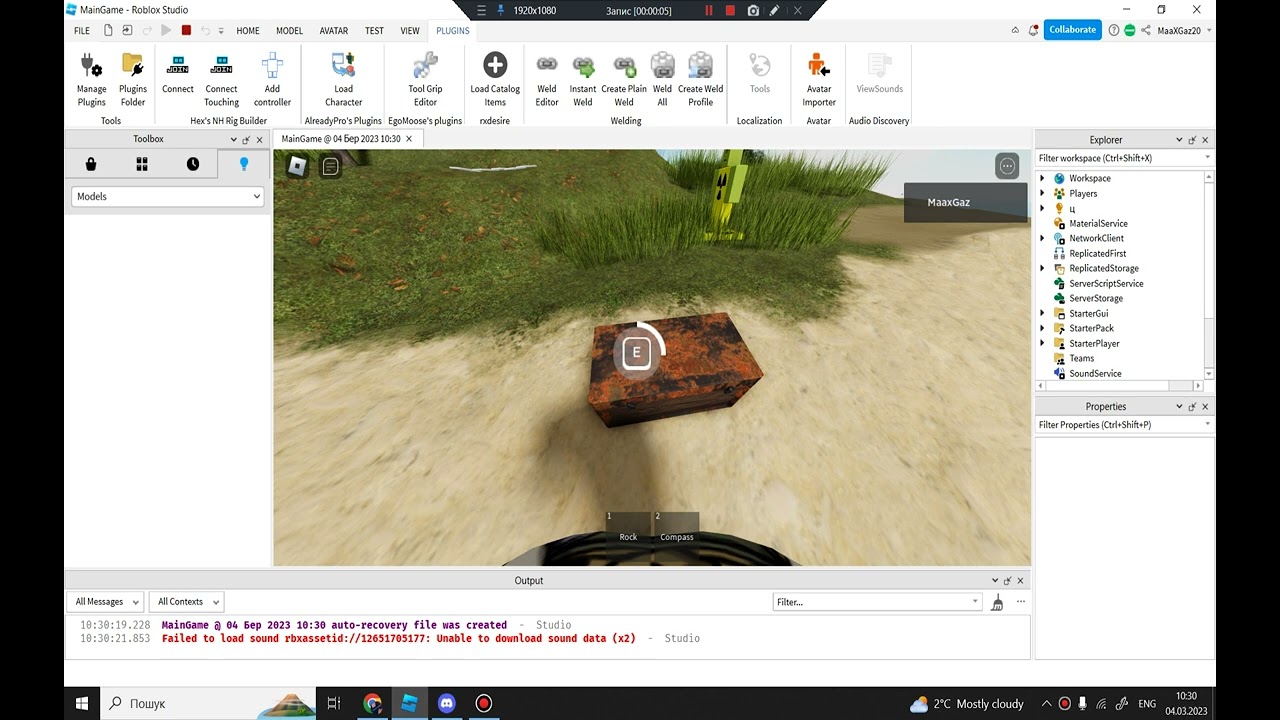Open the Weld Editor
This screenshot has height=720, width=1280.
pyautogui.click(x=547, y=80)
